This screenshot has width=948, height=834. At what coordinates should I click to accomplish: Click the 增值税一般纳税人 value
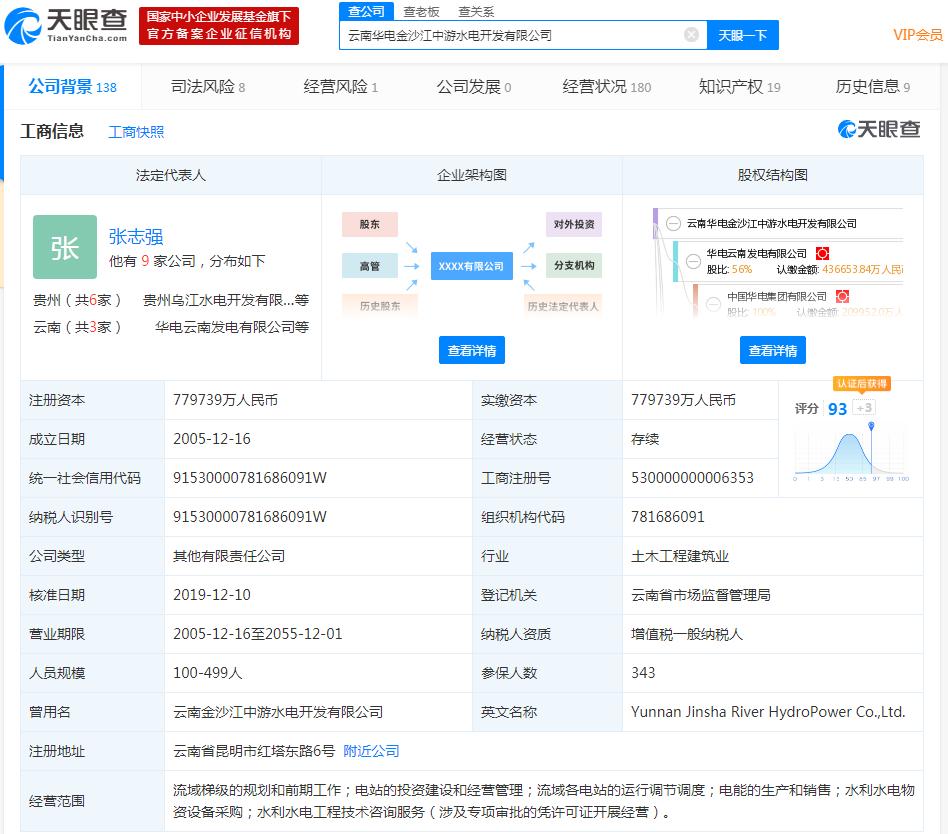687,634
